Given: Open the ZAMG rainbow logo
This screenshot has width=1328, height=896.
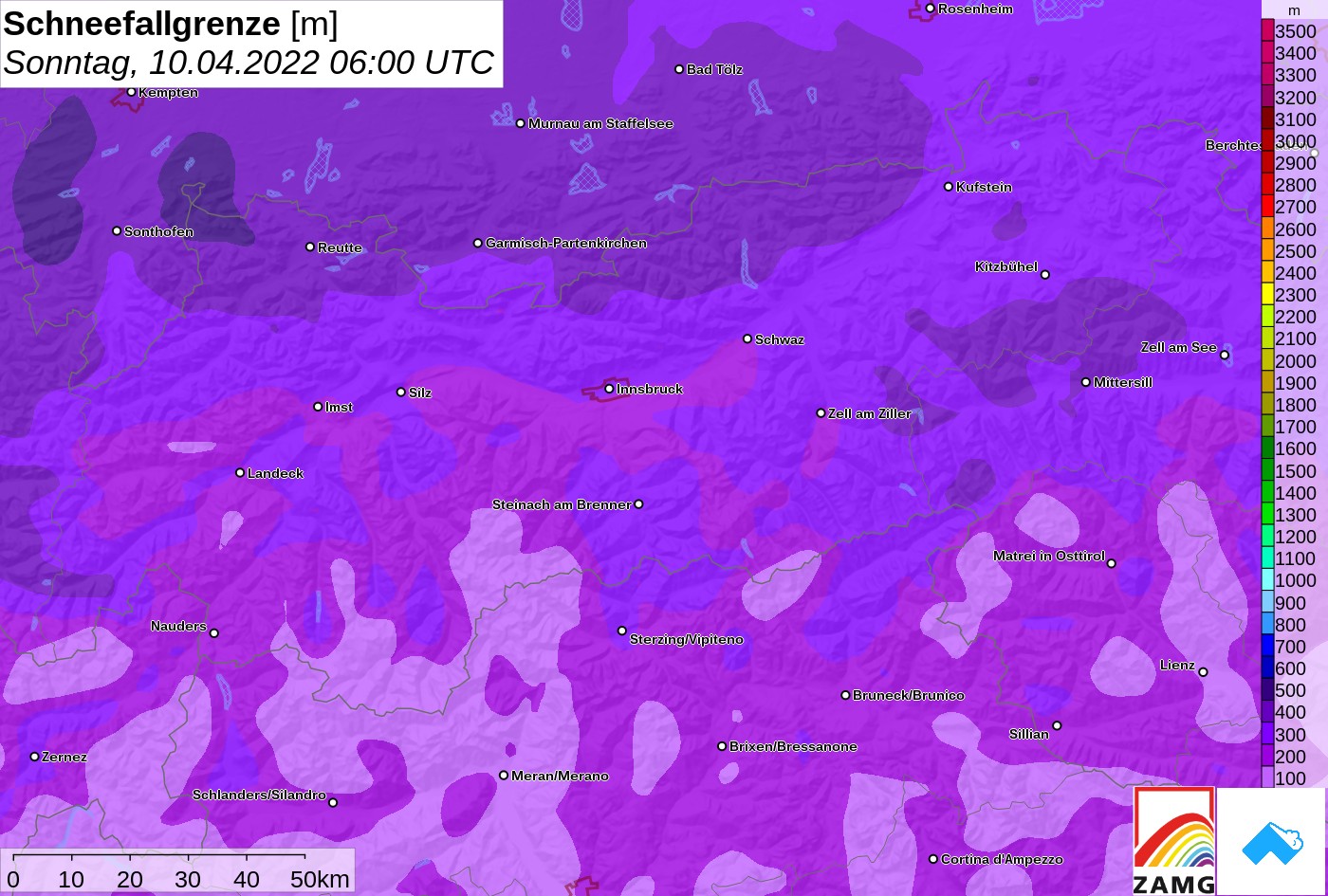Looking at the screenshot, I should pyautogui.click(x=1174, y=841).
